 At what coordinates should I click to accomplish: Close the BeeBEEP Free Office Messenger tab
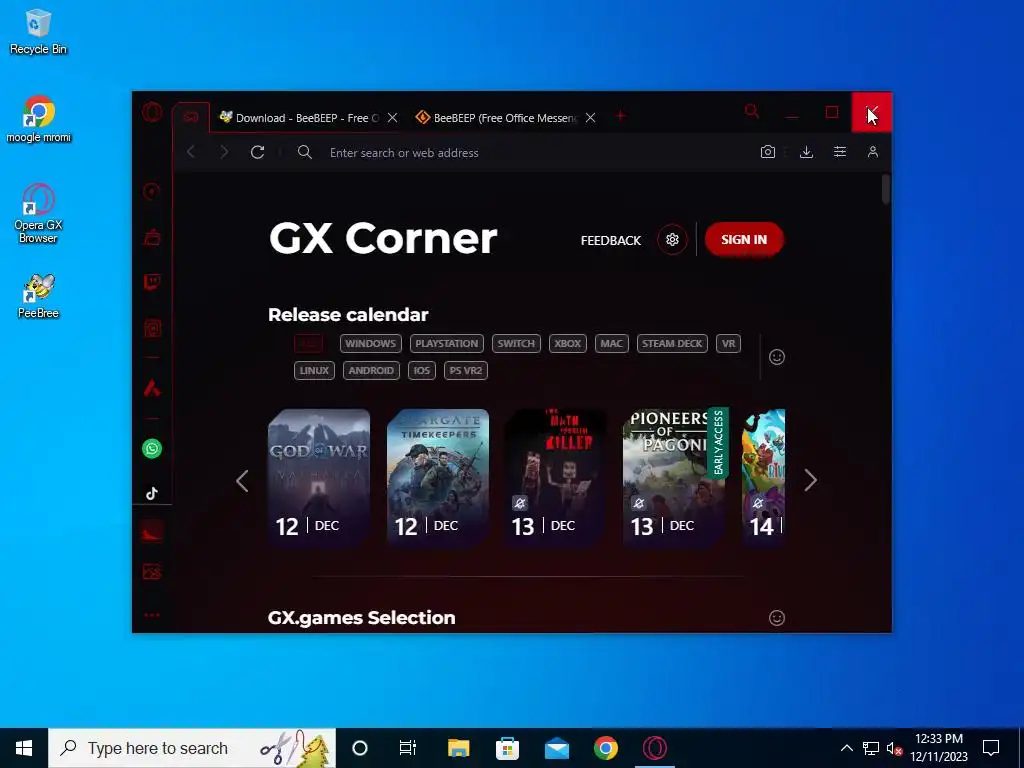[x=590, y=118]
